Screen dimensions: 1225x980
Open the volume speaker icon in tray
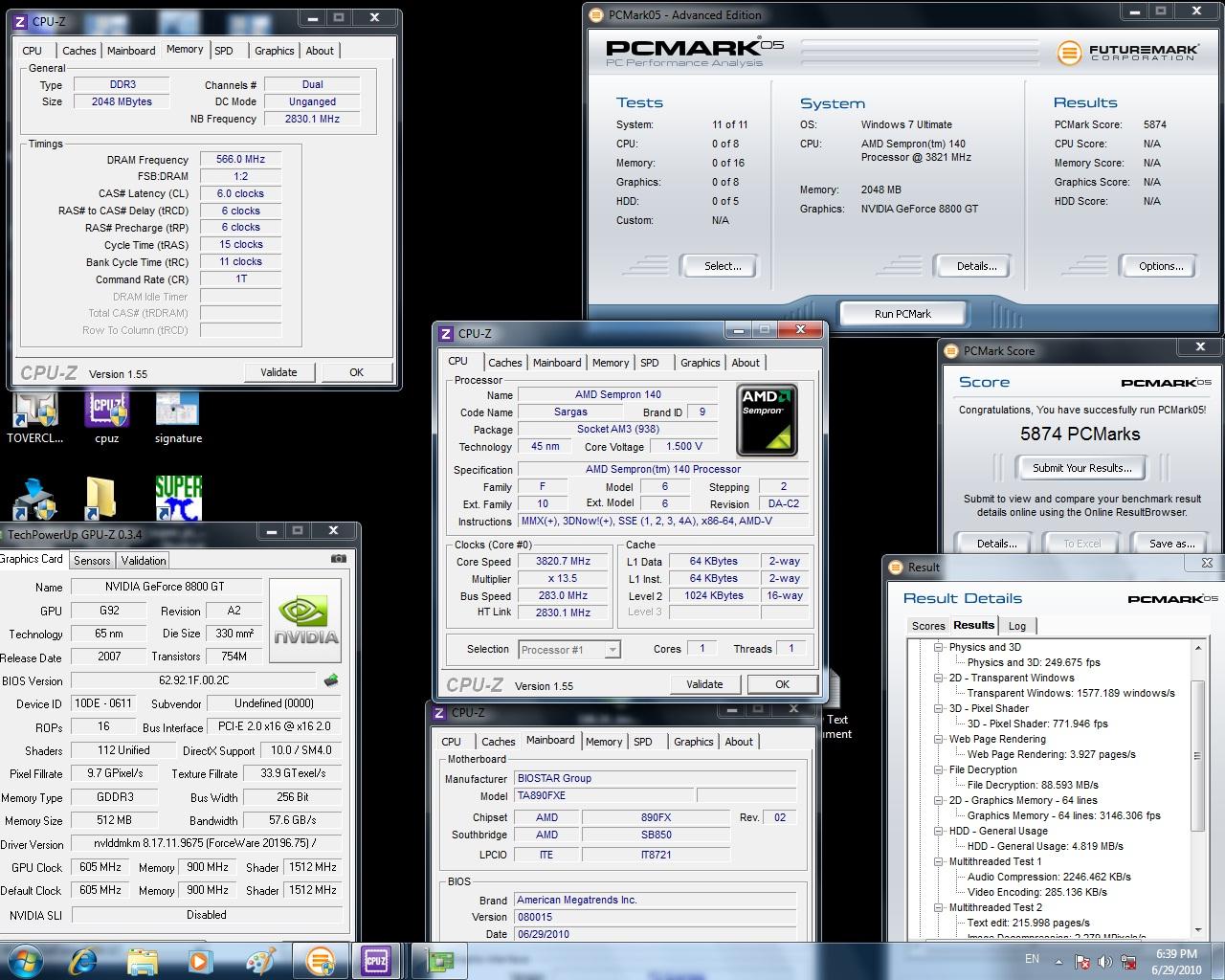point(1105,961)
